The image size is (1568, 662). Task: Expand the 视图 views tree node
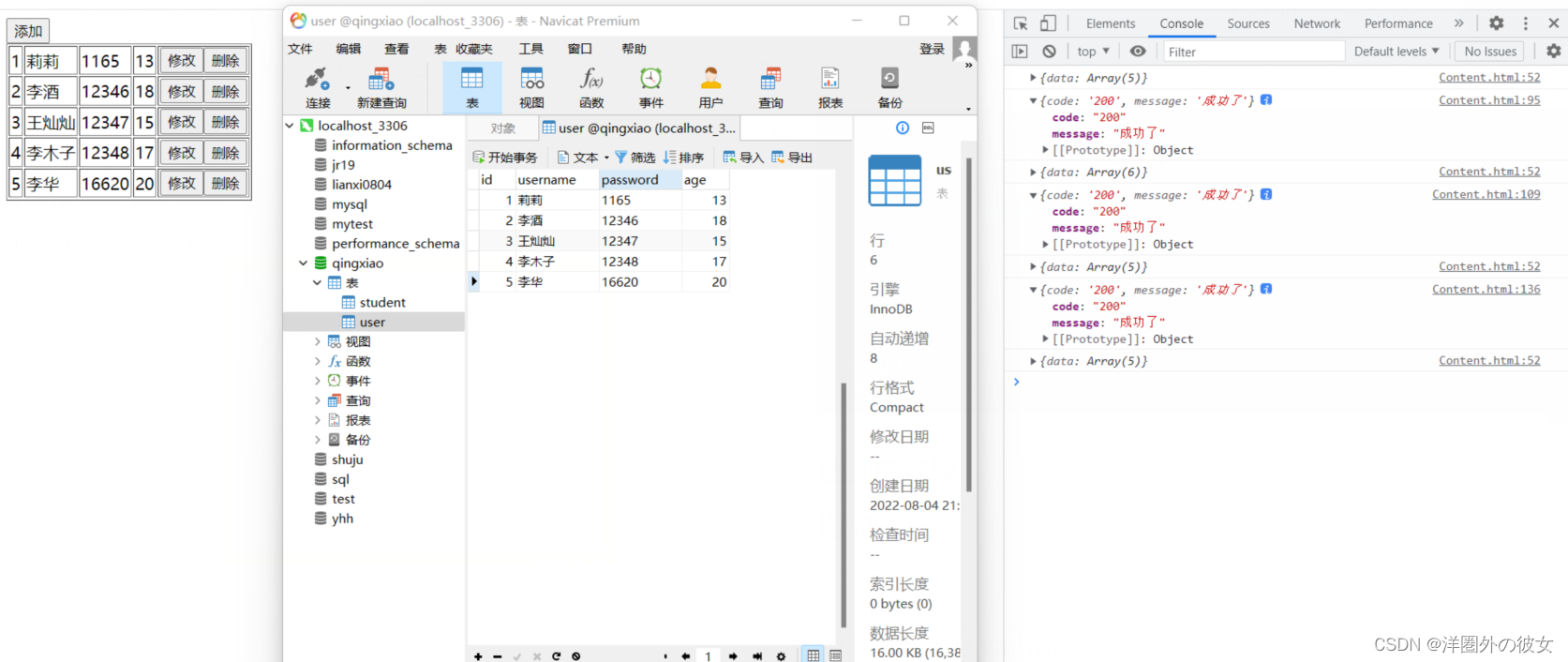click(x=317, y=342)
